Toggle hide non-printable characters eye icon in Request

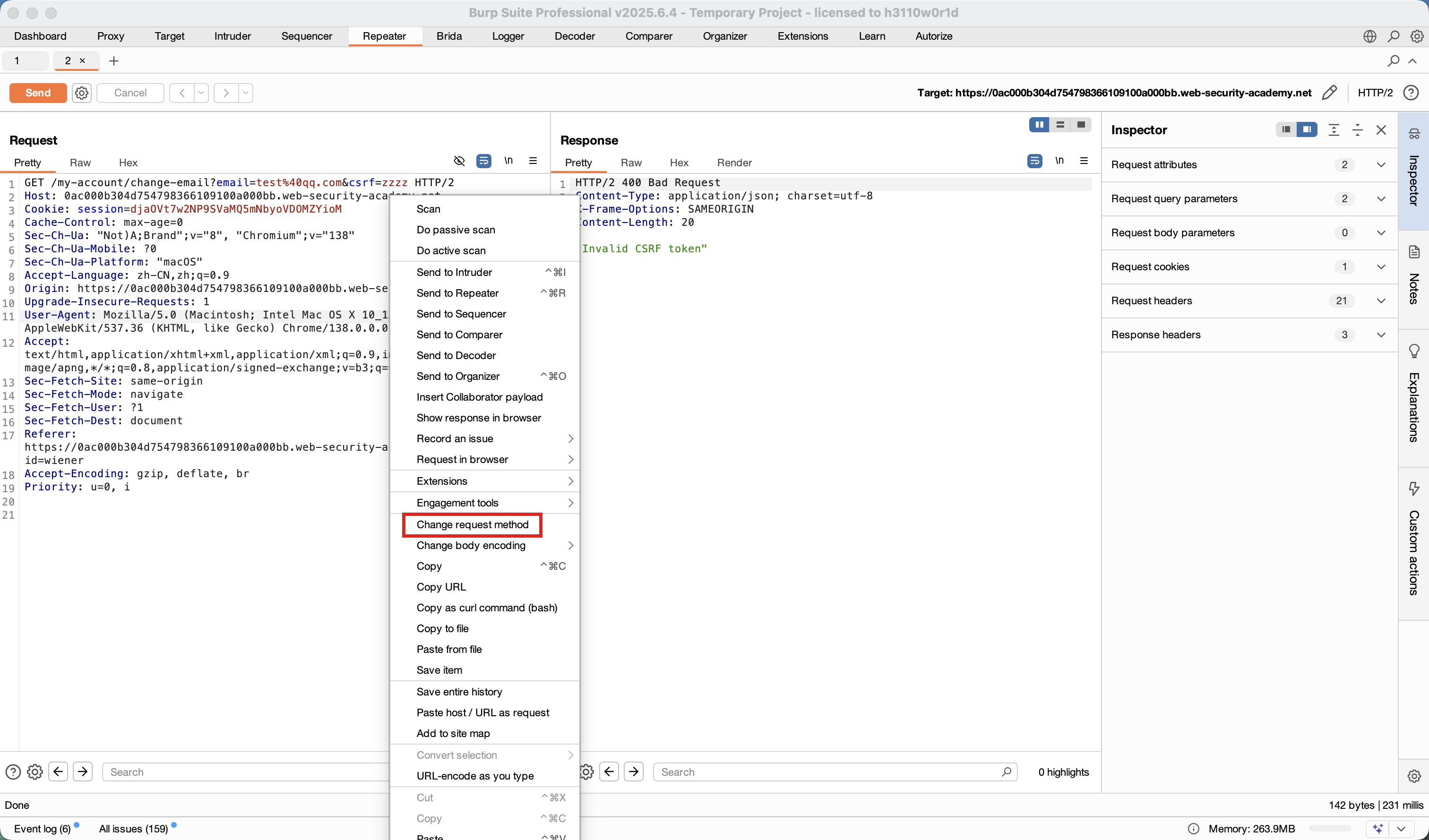tap(459, 161)
